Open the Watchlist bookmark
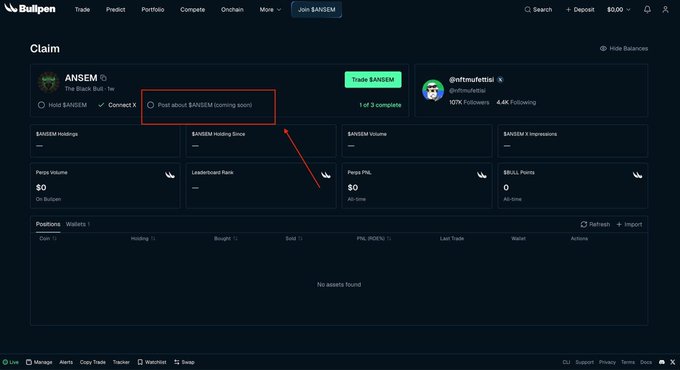 152,362
